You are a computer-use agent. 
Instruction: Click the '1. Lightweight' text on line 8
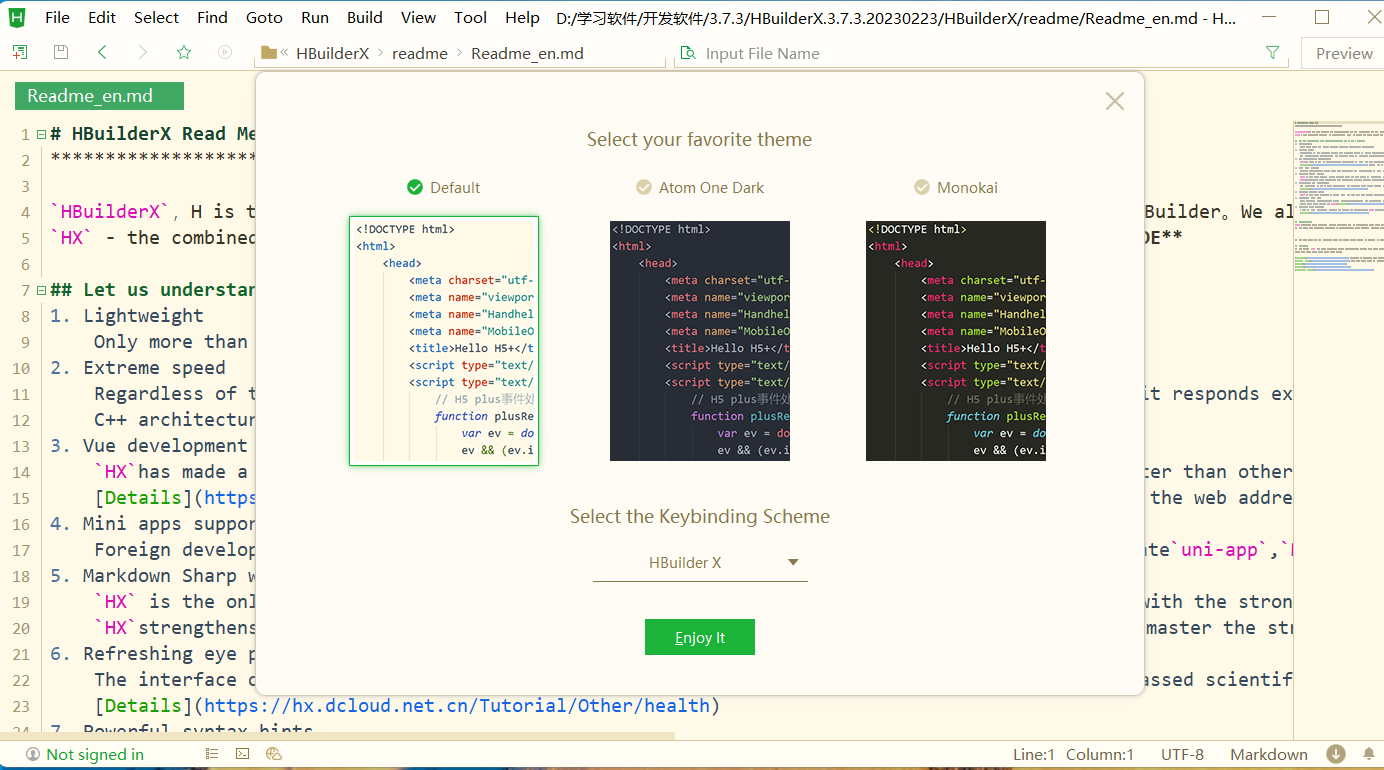pyautogui.click(x=127, y=316)
